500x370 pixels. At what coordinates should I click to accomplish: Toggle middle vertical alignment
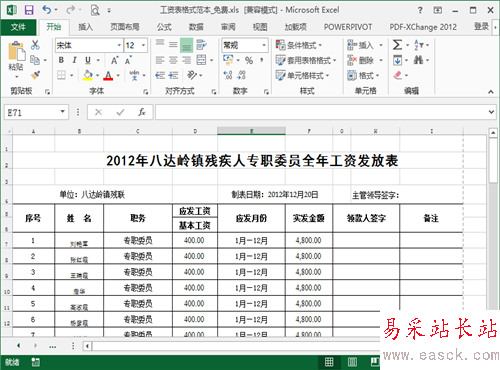coord(173,45)
